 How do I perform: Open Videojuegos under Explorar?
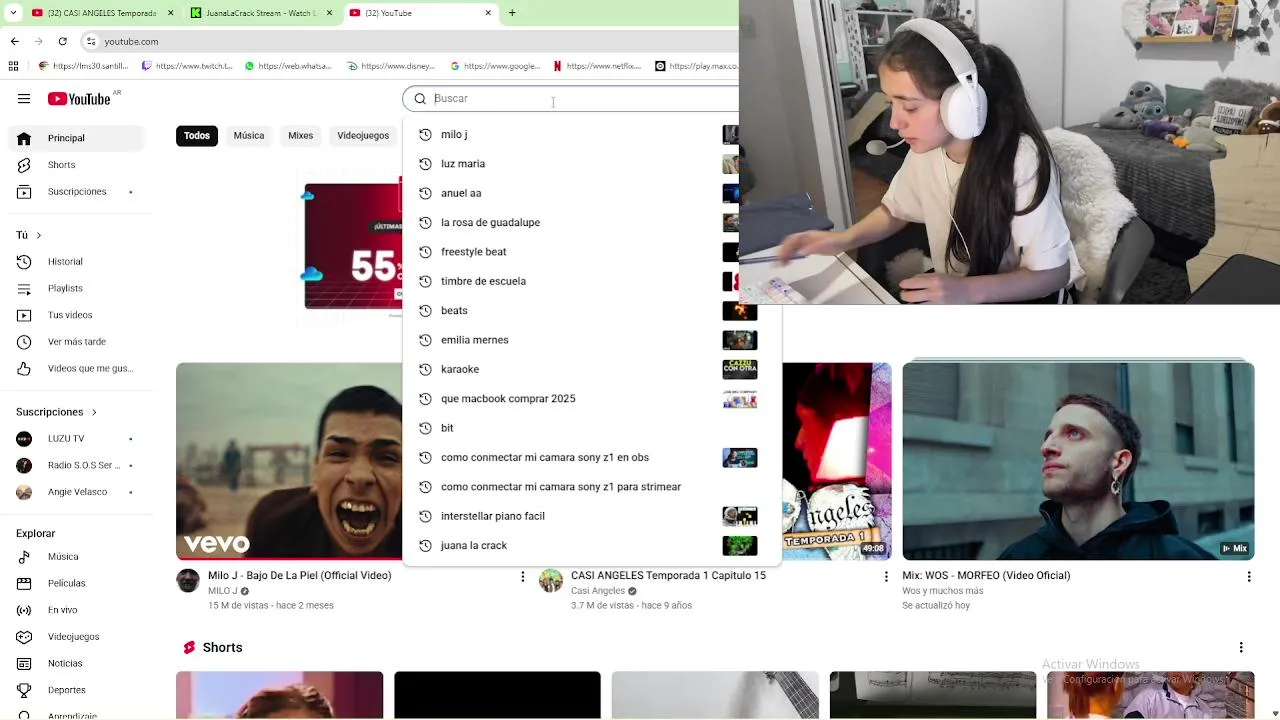pyautogui.click(x=76, y=637)
